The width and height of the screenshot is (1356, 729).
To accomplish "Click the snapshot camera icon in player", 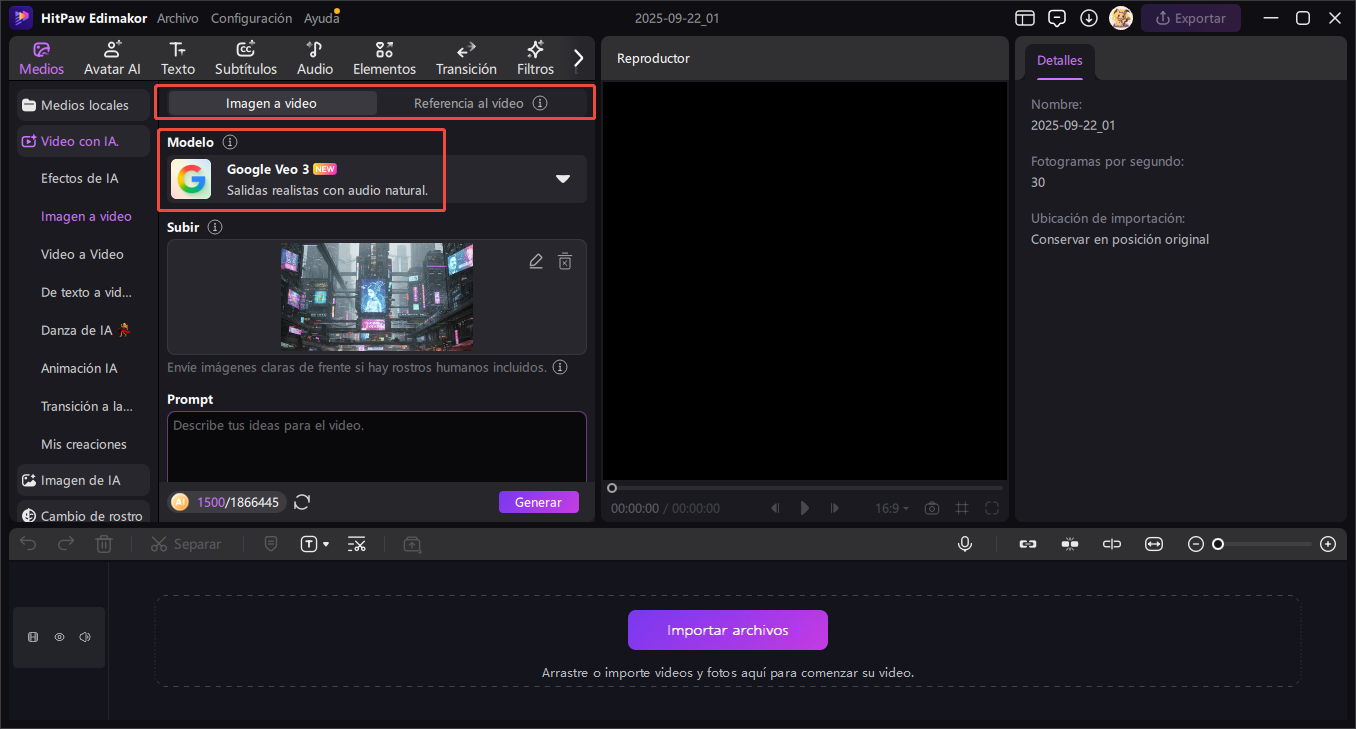I will coord(932,508).
